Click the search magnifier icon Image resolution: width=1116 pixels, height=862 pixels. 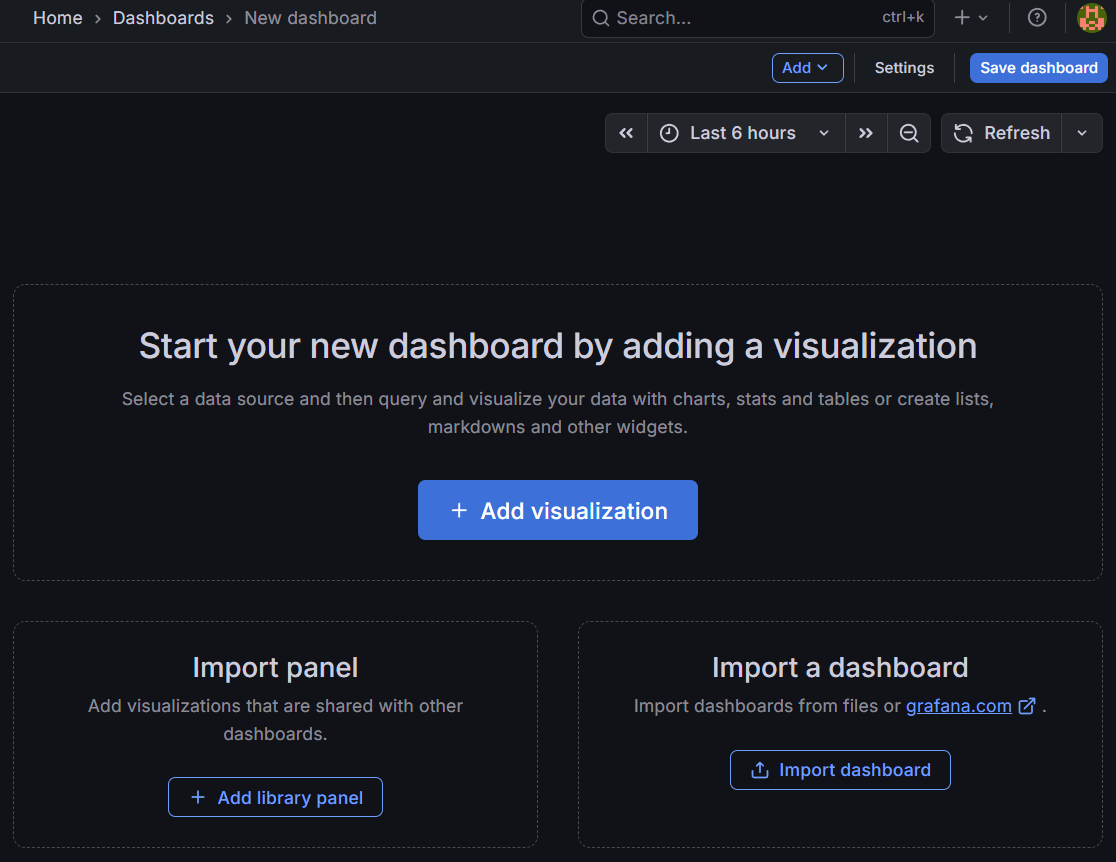tap(600, 18)
